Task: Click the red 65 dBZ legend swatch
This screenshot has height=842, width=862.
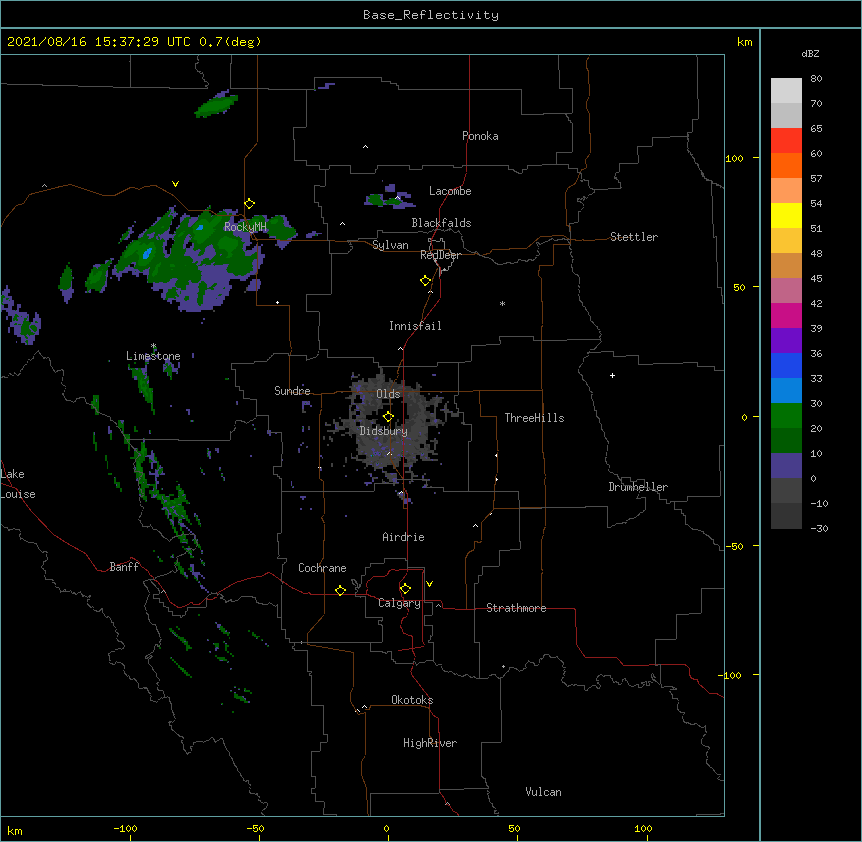Action: tap(786, 141)
